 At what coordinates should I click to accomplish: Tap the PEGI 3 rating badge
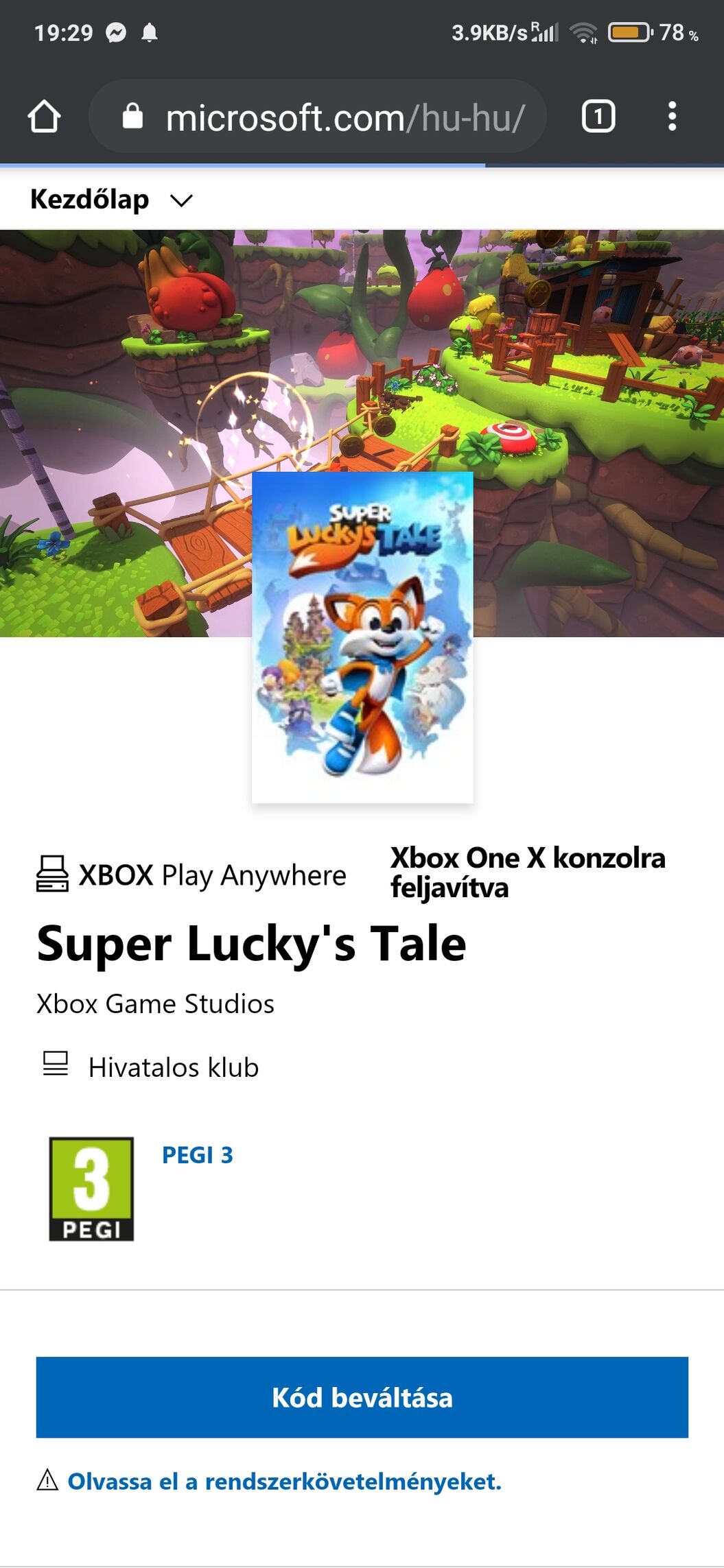(91, 1189)
